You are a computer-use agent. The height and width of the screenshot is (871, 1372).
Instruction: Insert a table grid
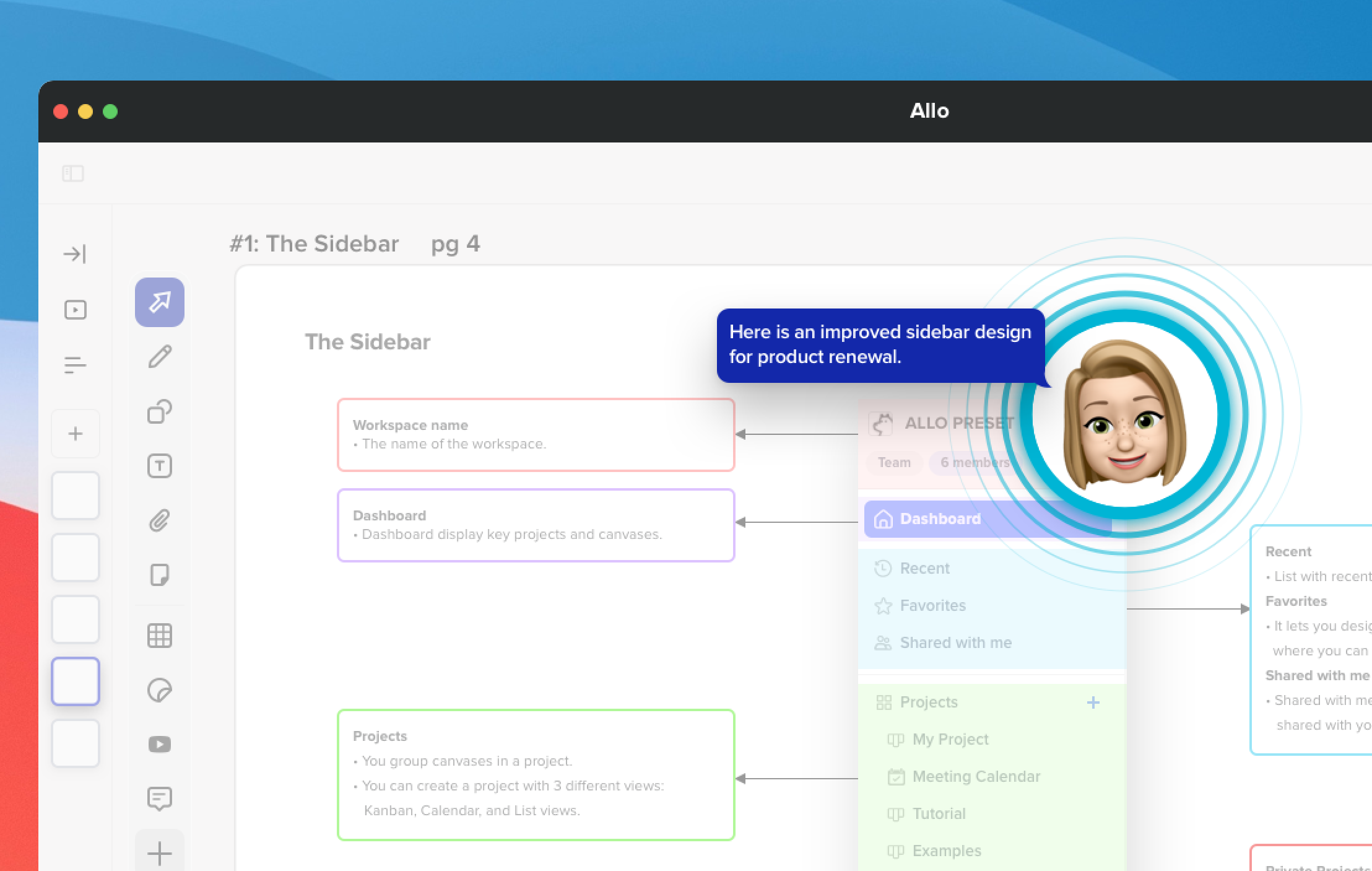coord(160,636)
